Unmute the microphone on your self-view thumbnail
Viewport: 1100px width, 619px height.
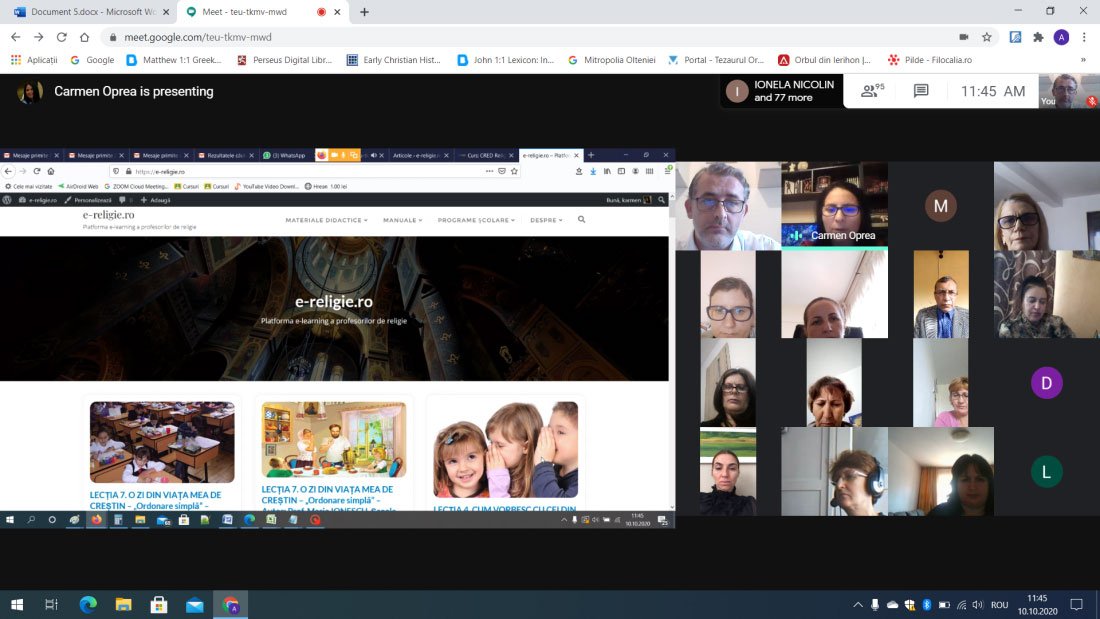click(1092, 101)
